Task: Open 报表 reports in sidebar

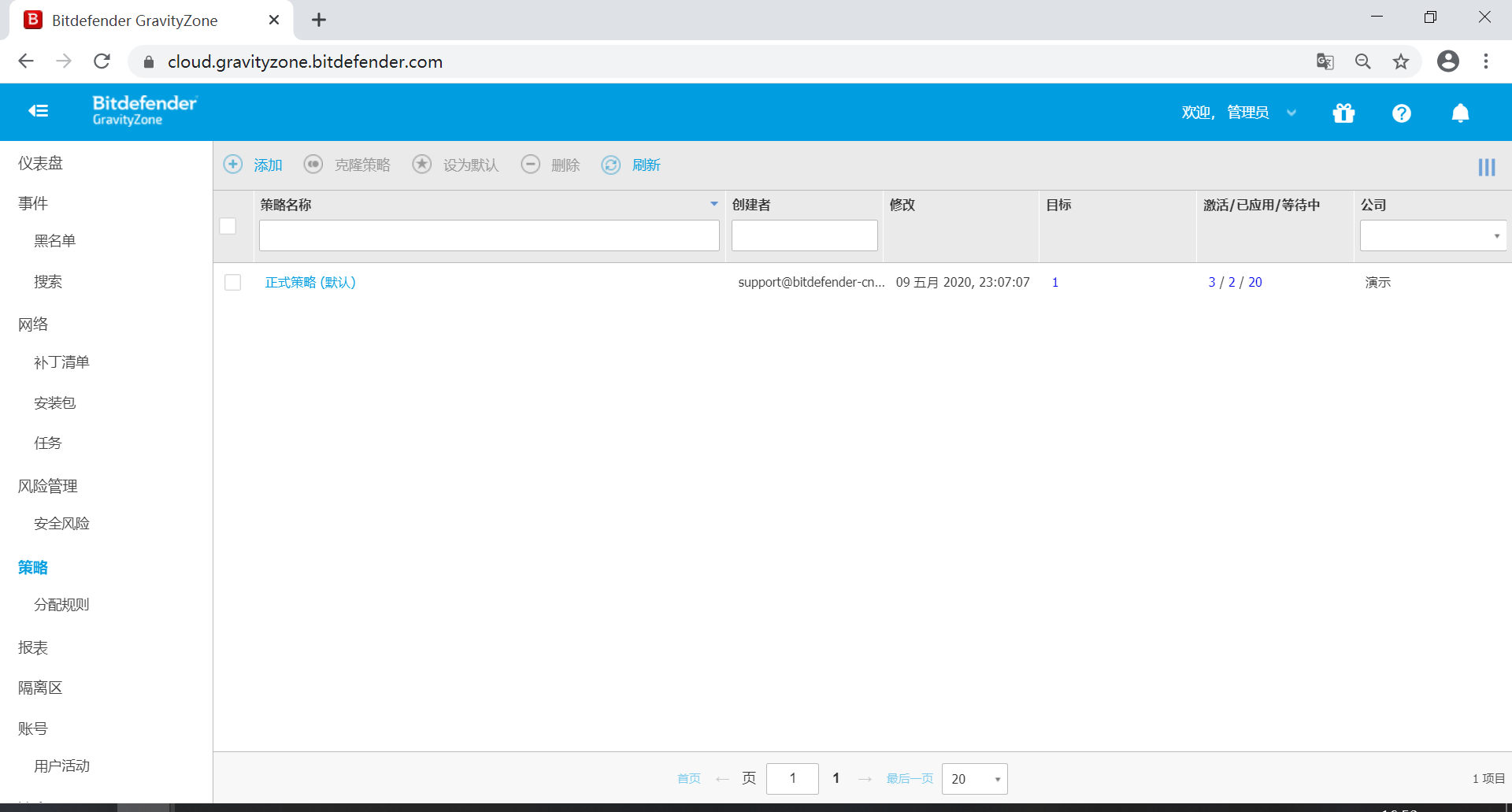Action: tap(33, 647)
